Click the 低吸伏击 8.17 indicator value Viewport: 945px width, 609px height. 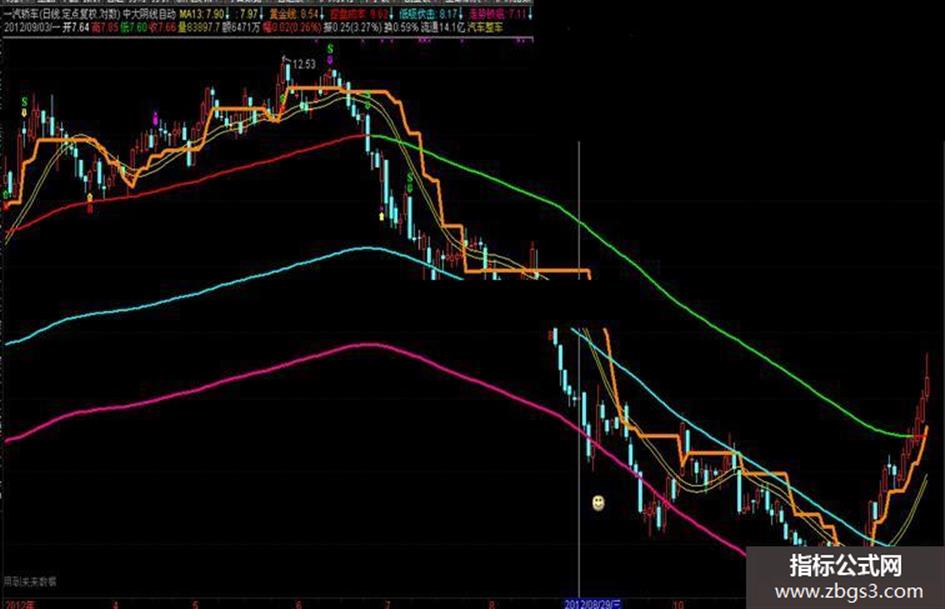[427, 14]
